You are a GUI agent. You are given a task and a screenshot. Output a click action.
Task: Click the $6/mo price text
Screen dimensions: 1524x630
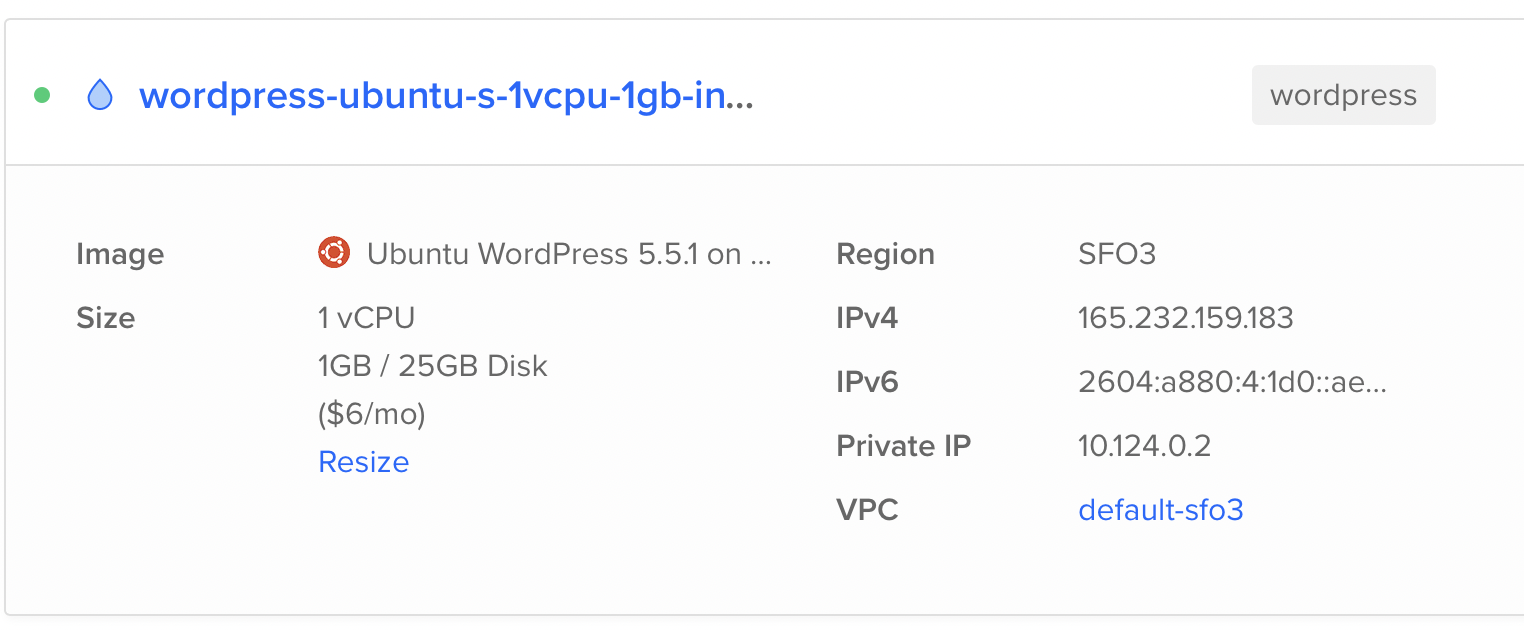[371, 414]
